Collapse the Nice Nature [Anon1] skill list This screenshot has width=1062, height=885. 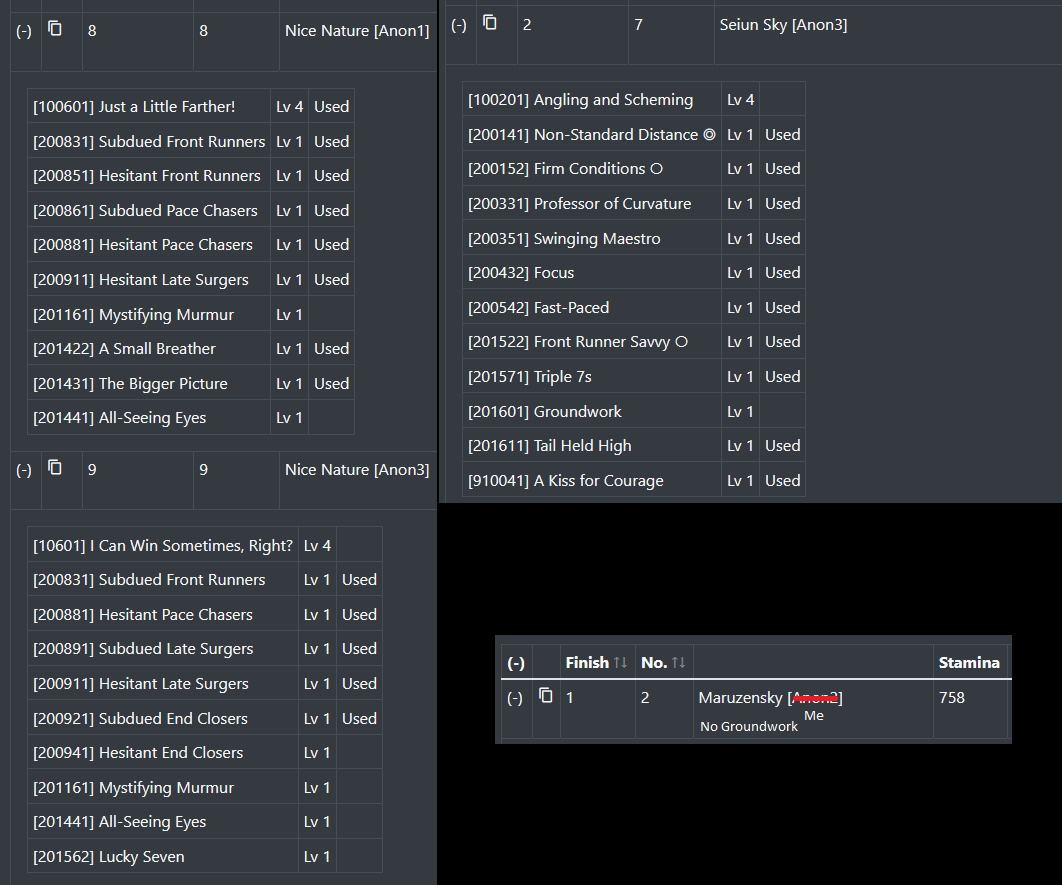(24, 31)
